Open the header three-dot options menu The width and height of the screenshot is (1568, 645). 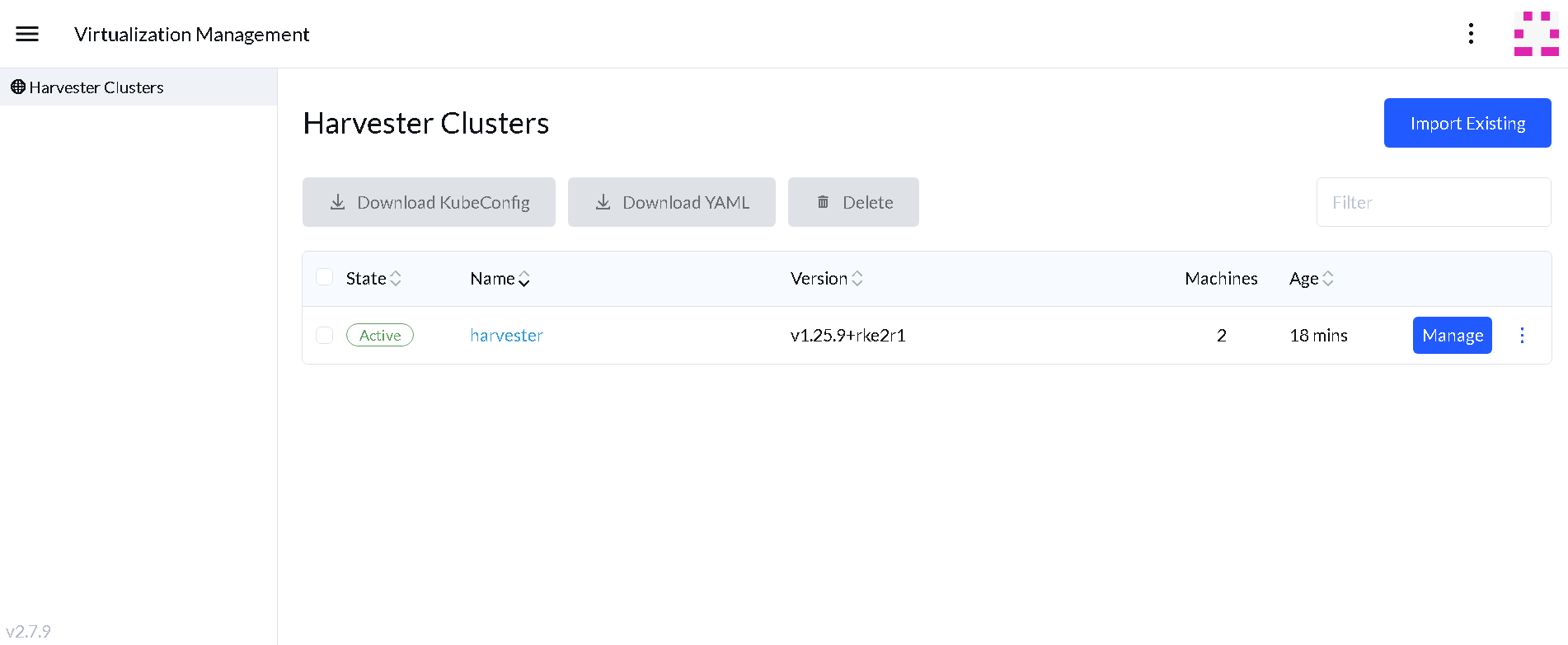pos(1471,34)
